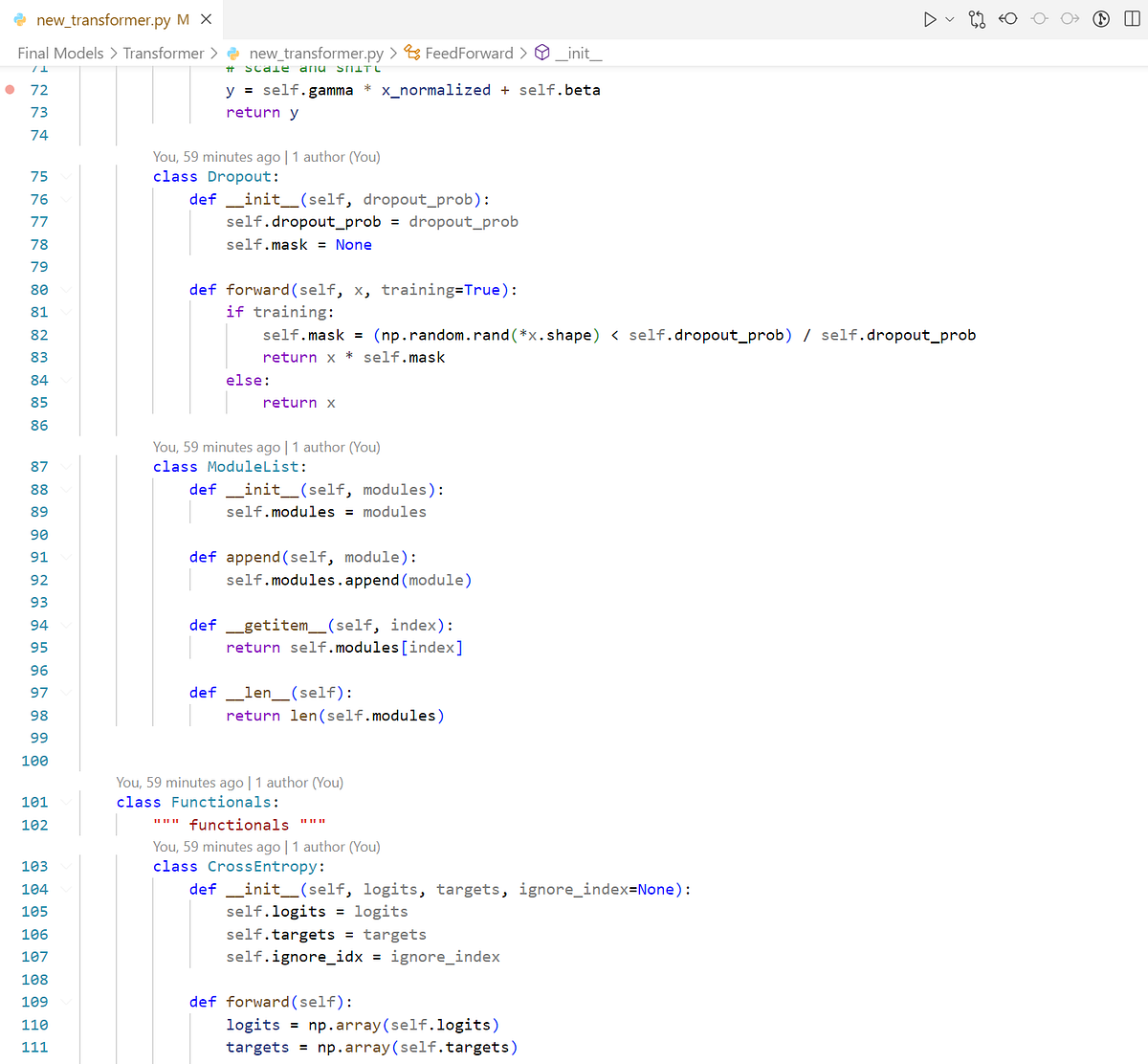Image resolution: width=1148 pixels, height=1064 pixels.
Task: Click line number 95 in the gutter
Action: tap(39, 648)
